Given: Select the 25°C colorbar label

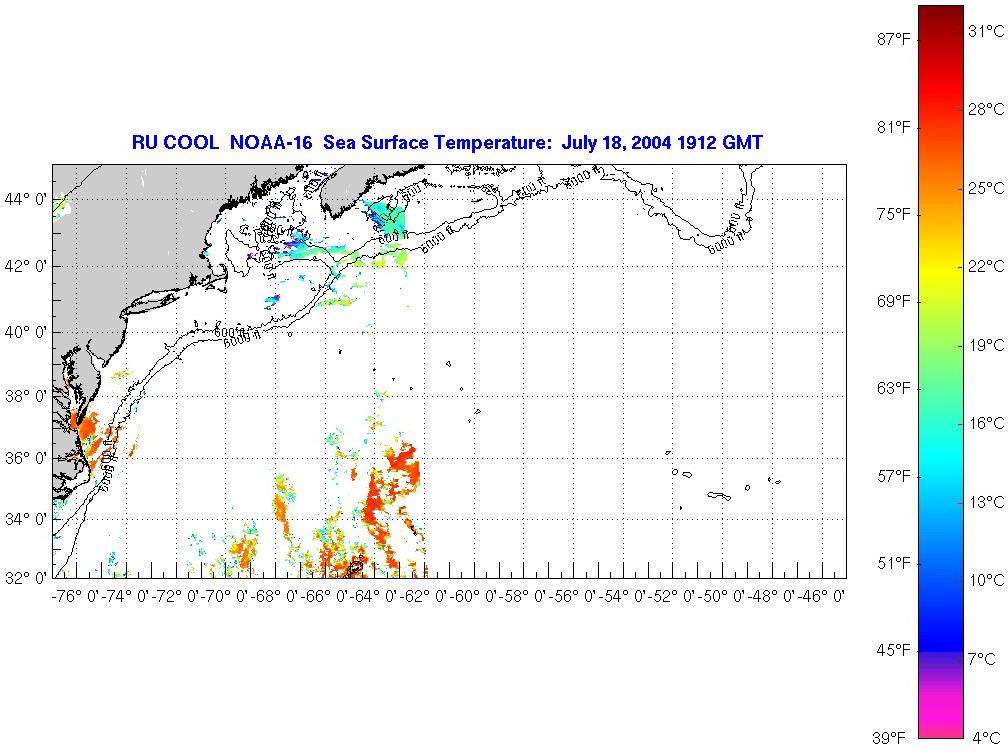Looking at the screenshot, I should [986, 188].
